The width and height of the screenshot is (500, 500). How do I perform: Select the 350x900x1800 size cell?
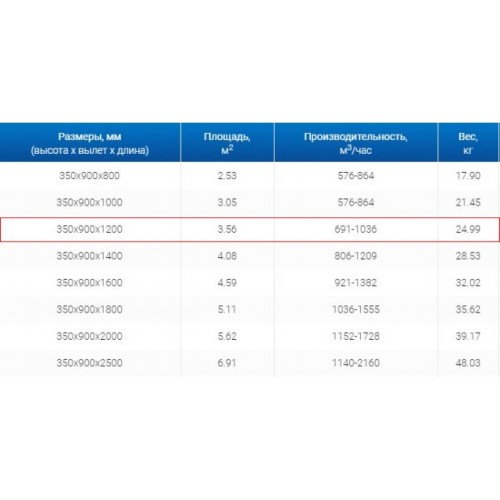(x=89, y=309)
